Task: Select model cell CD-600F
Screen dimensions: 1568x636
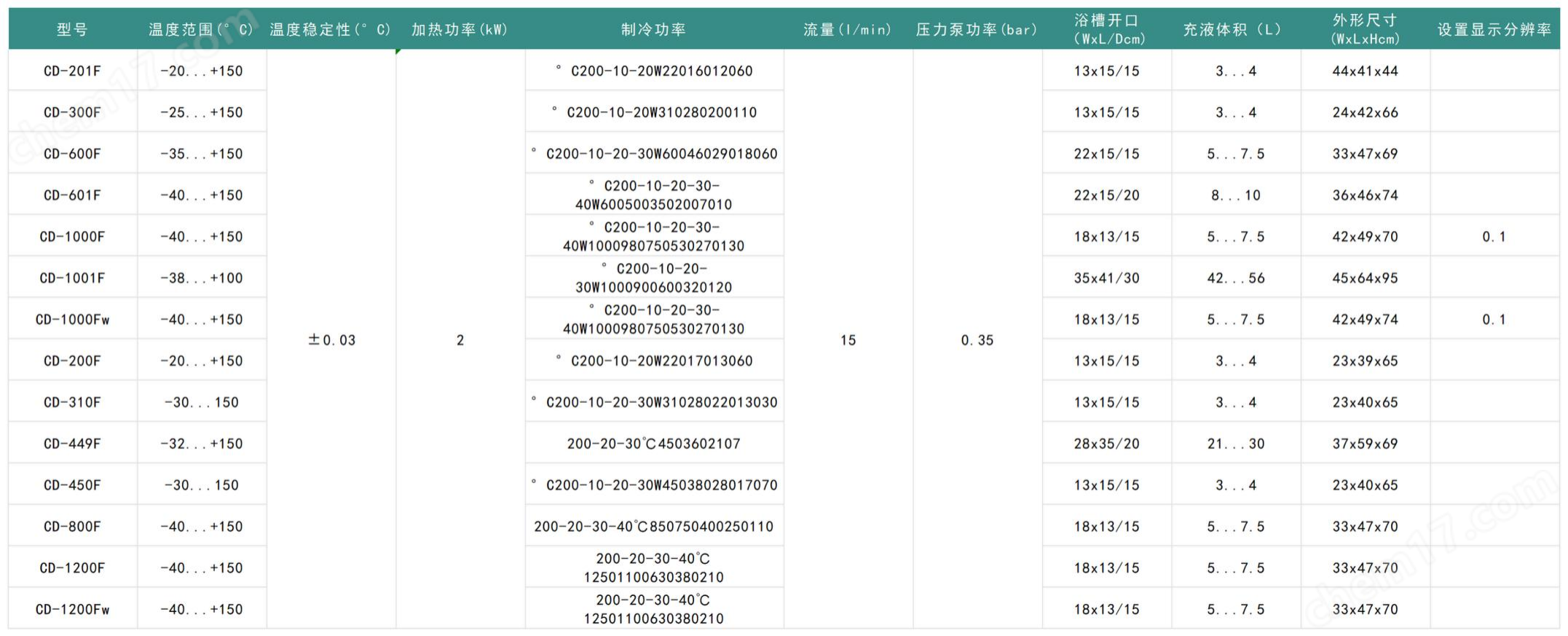Action: click(72, 154)
